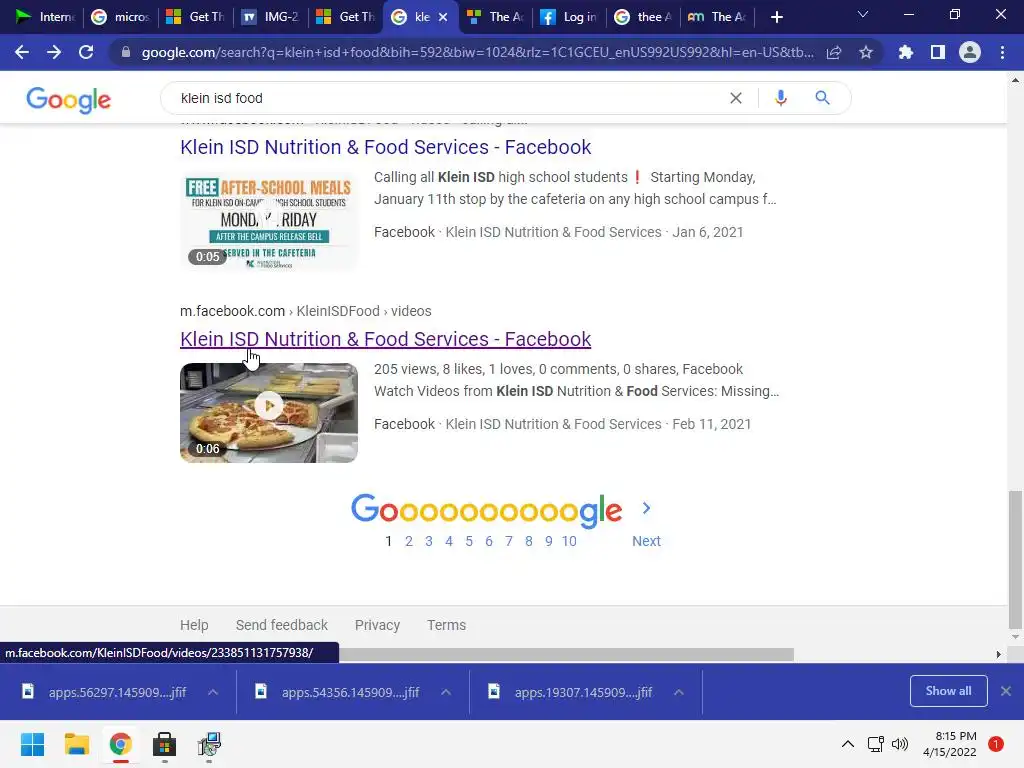Clear the search box with X
This screenshot has height=768, width=1024.
point(736,98)
